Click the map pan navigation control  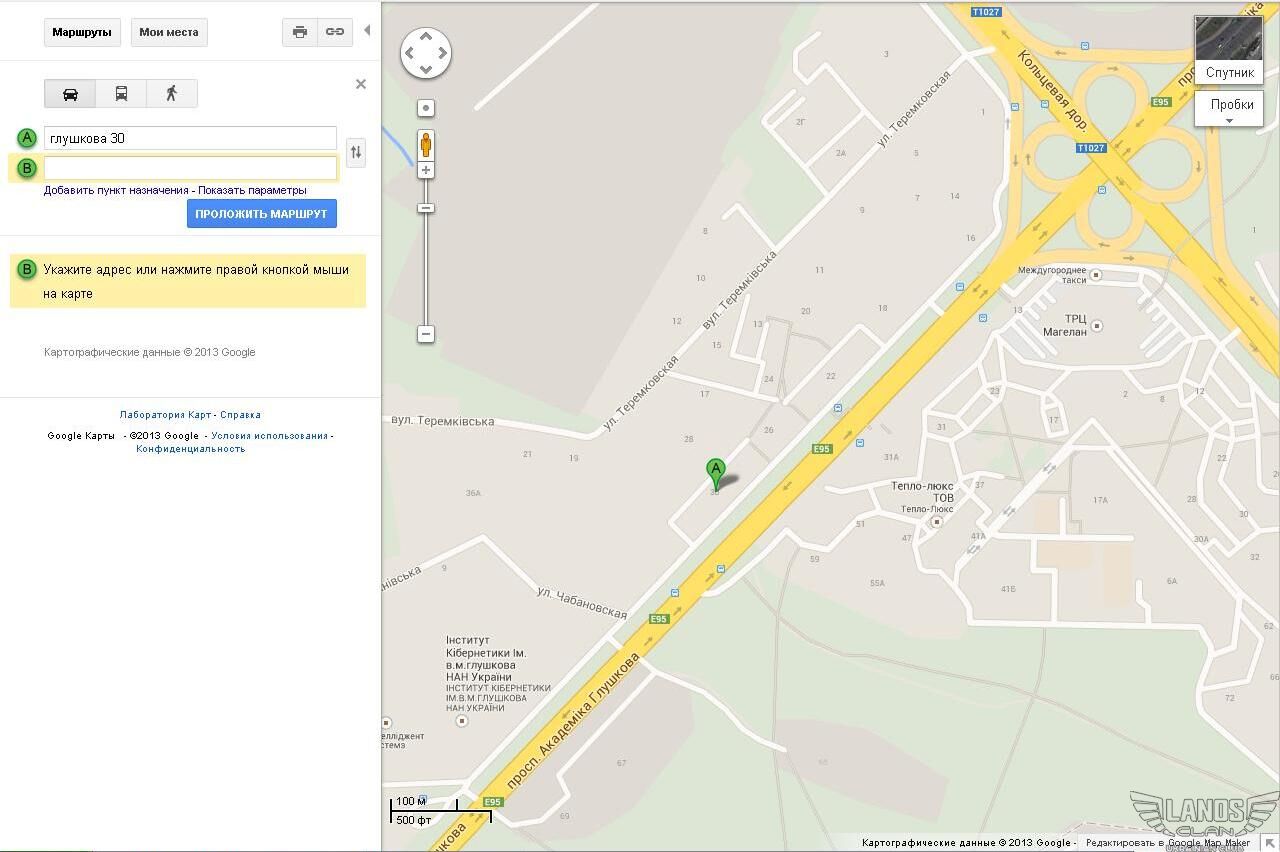tap(426, 53)
